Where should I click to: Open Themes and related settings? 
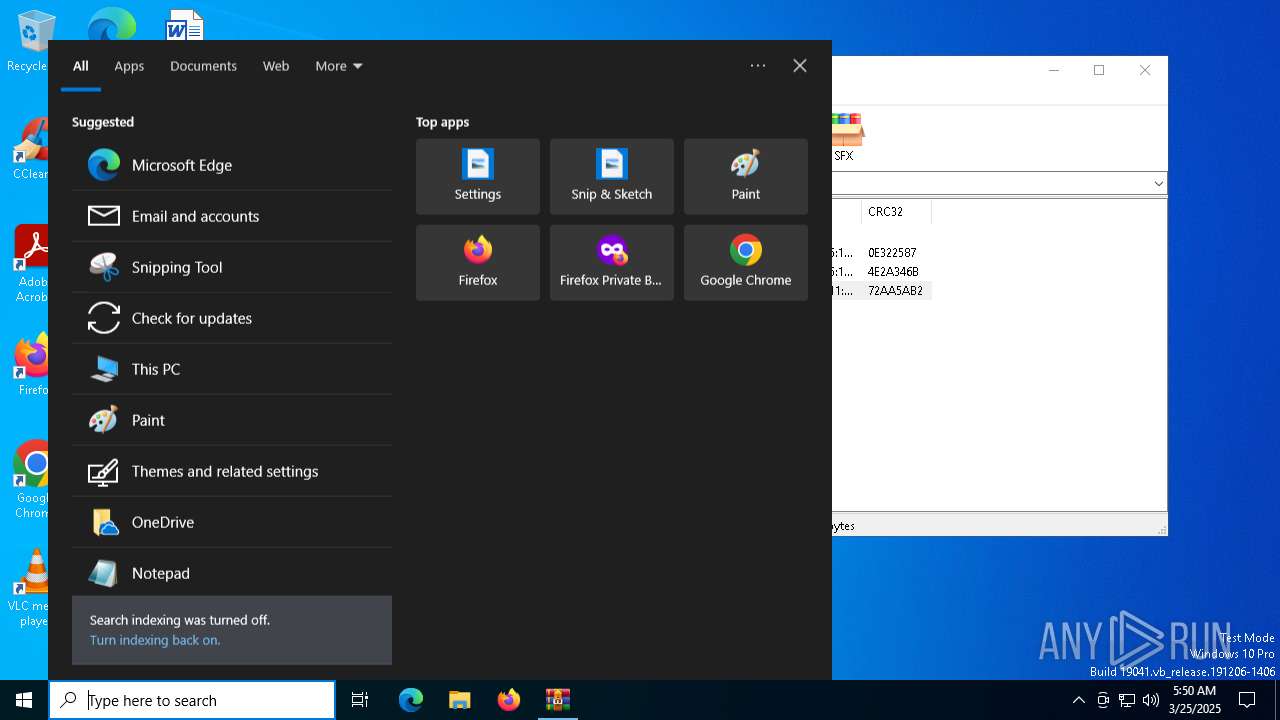point(232,471)
